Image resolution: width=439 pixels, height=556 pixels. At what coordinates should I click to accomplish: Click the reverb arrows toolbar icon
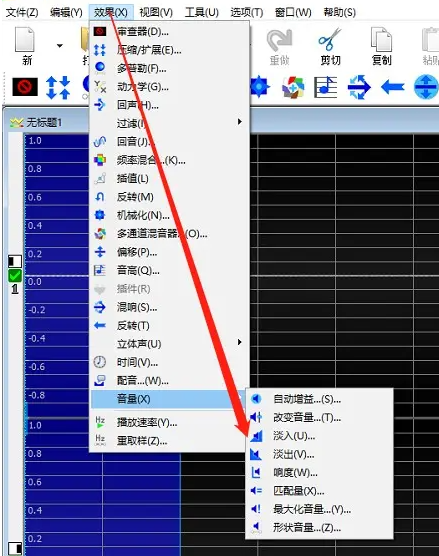point(359,87)
